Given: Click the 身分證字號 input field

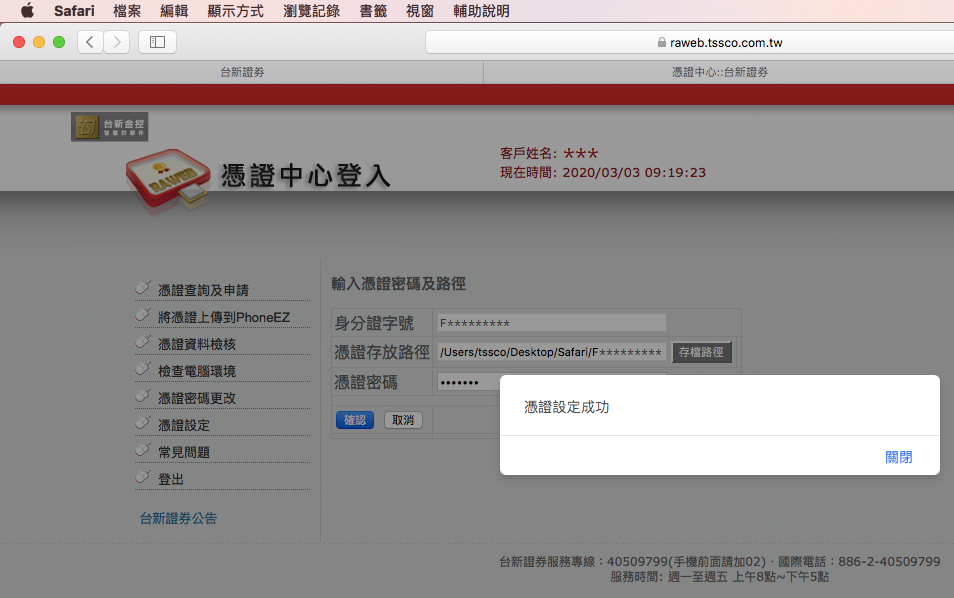Looking at the screenshot, I should pos(551,323).
